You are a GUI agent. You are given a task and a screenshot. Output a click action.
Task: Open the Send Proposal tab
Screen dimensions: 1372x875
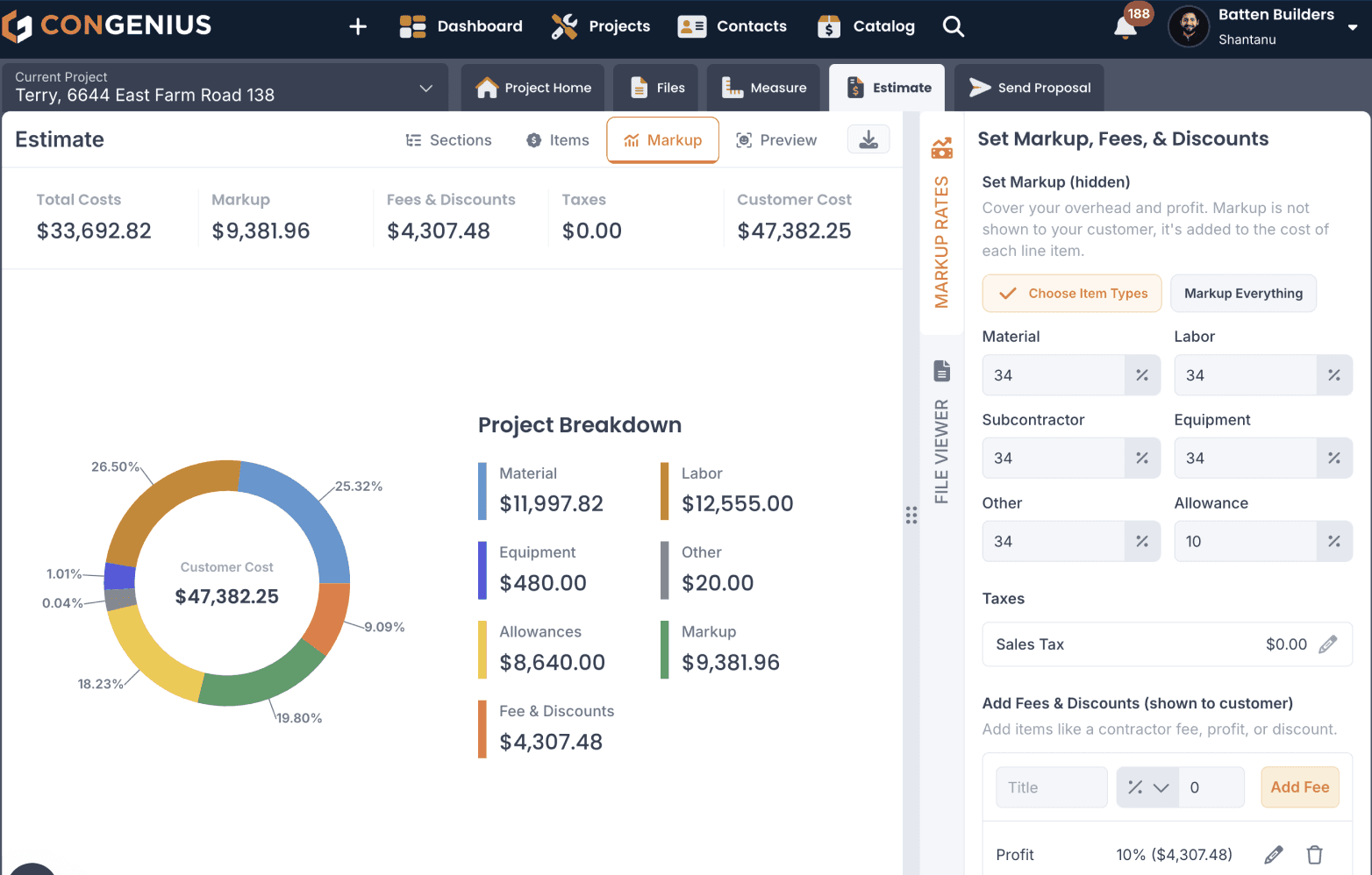point(1029,88)
